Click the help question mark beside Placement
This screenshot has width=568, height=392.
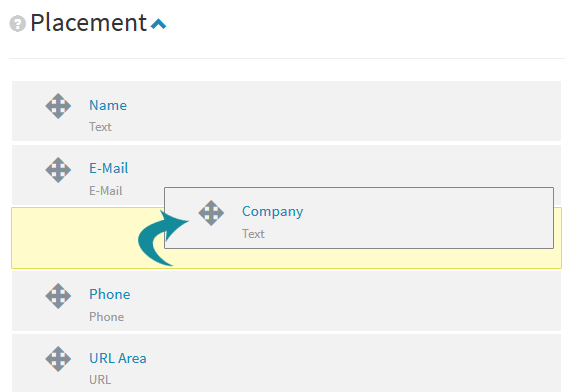(x=17, y=24)
